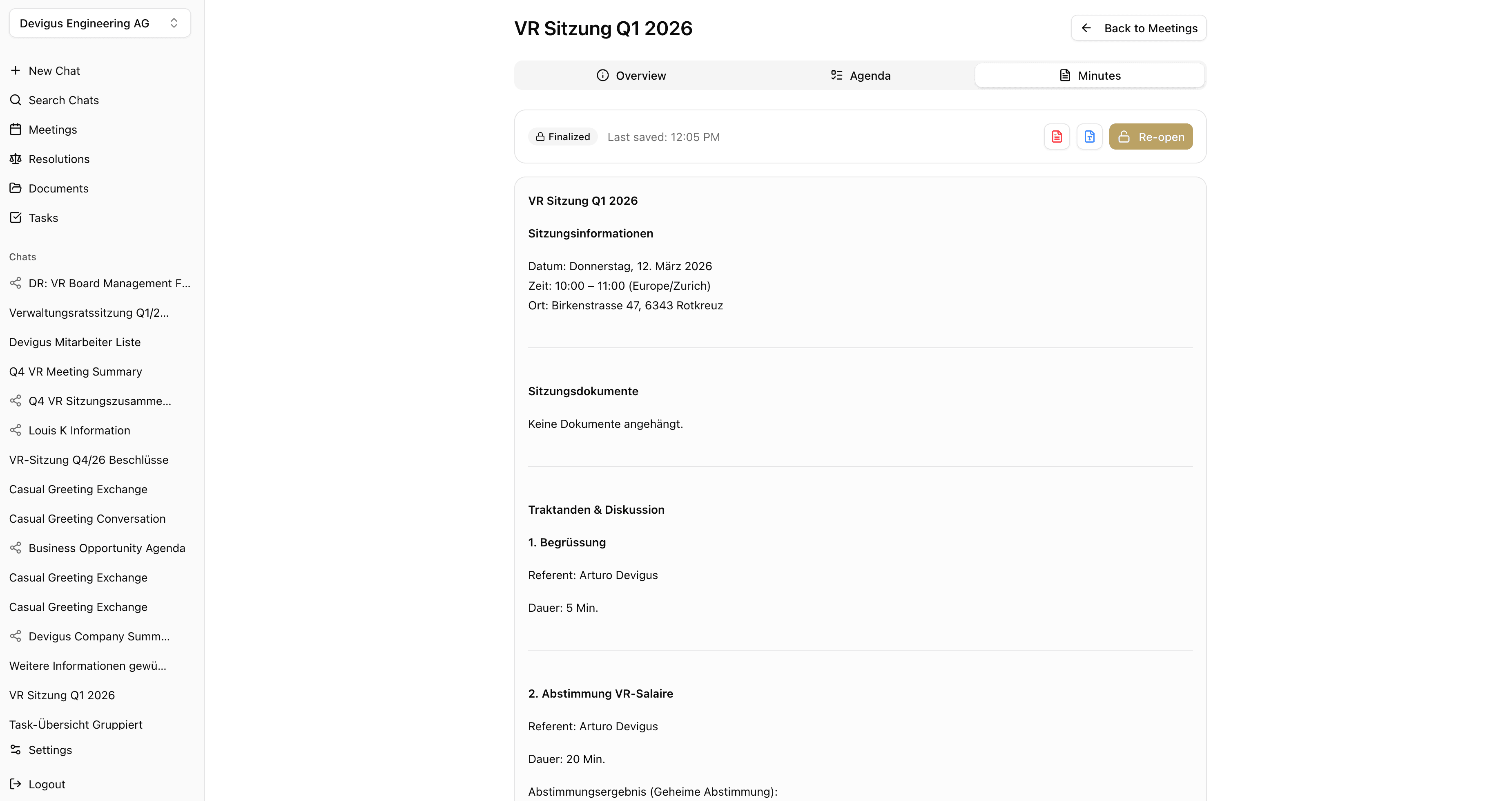Open Search Chats

coord(63,100)
